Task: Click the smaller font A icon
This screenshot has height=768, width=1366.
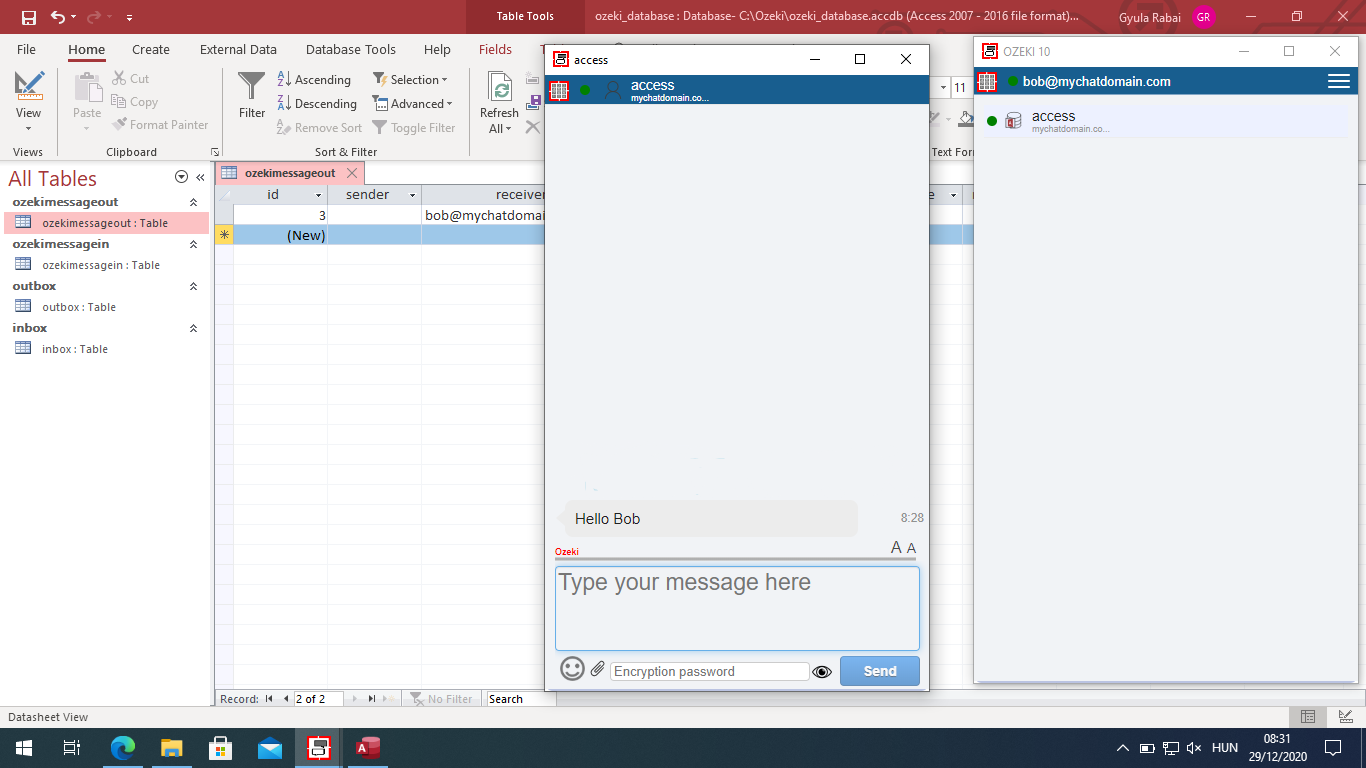Action: (x=912, y=548)
